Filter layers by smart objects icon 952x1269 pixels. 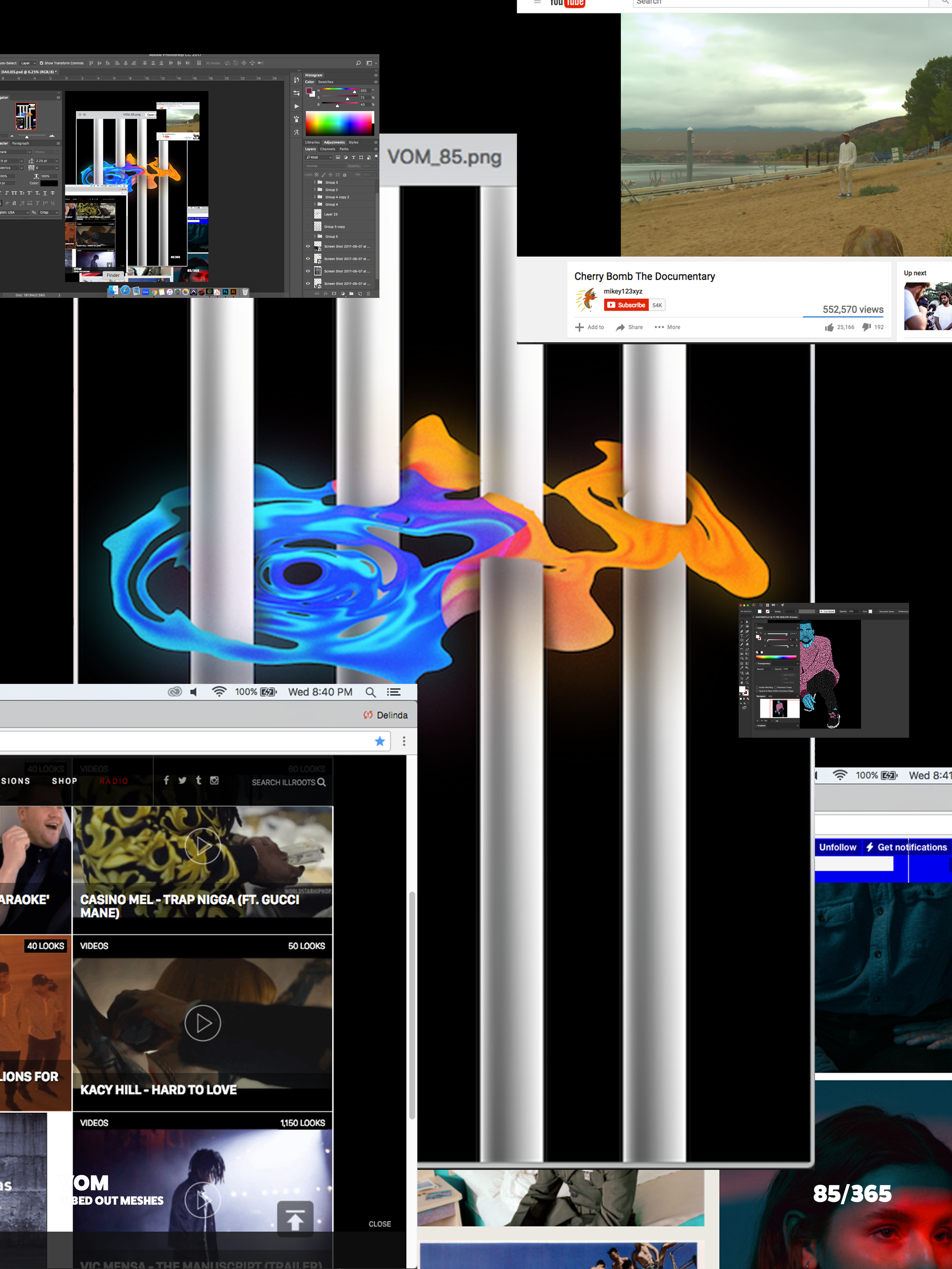coord(369,158)
